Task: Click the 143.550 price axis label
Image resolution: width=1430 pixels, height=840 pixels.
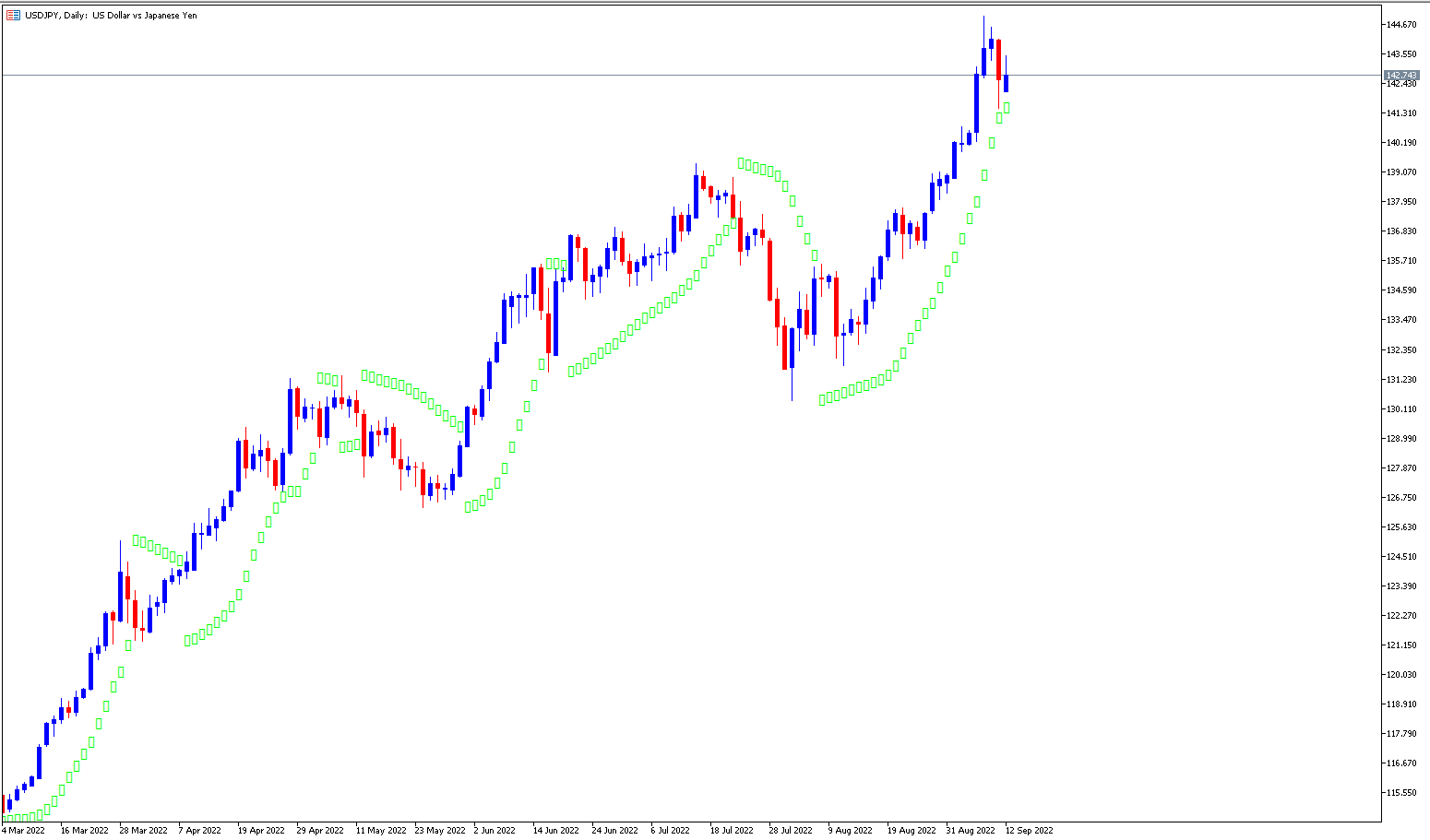Action: click(x=1401, y=53)
